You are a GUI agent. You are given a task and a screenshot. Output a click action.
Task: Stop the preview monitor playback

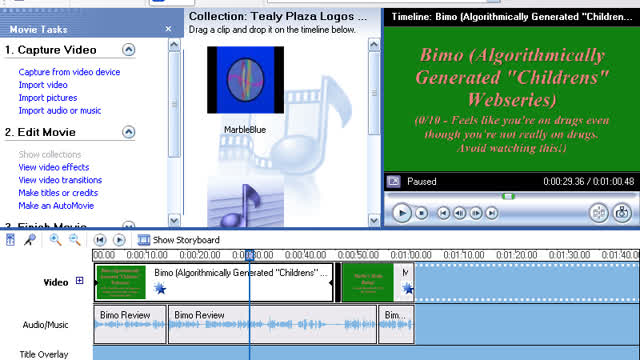(421, 213)
